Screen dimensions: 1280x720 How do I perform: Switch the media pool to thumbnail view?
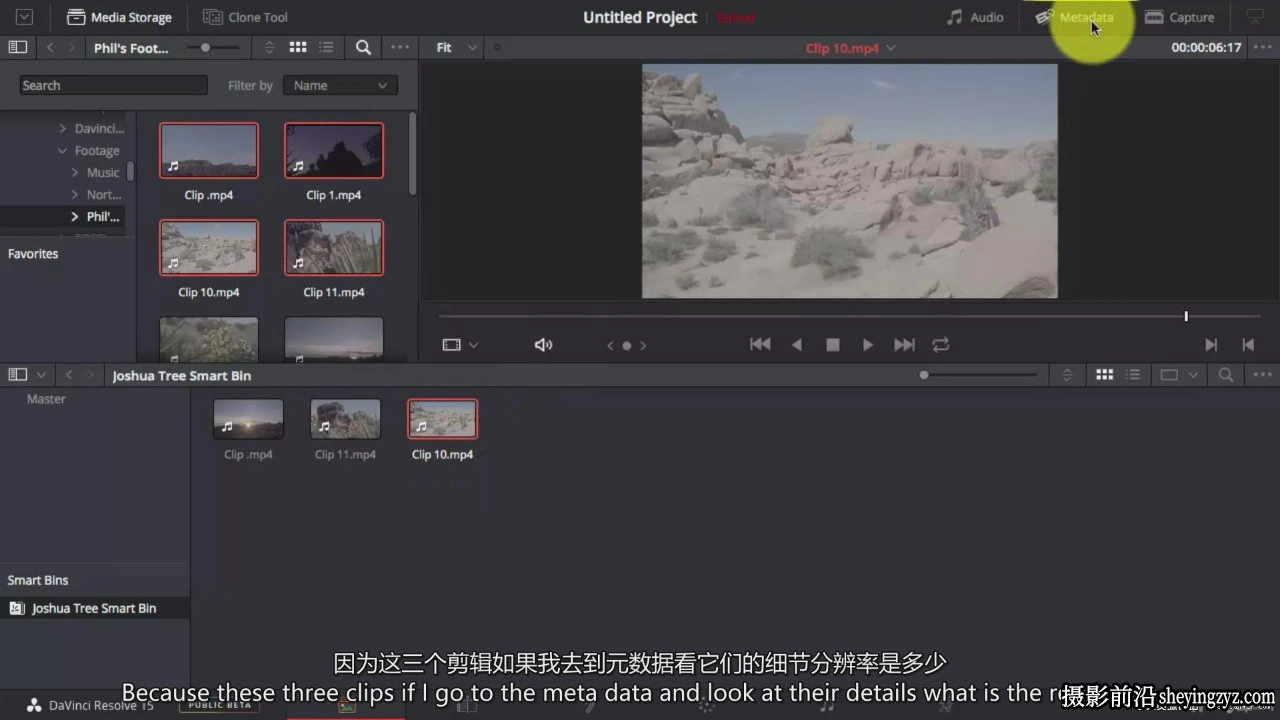coord(1105,375)
